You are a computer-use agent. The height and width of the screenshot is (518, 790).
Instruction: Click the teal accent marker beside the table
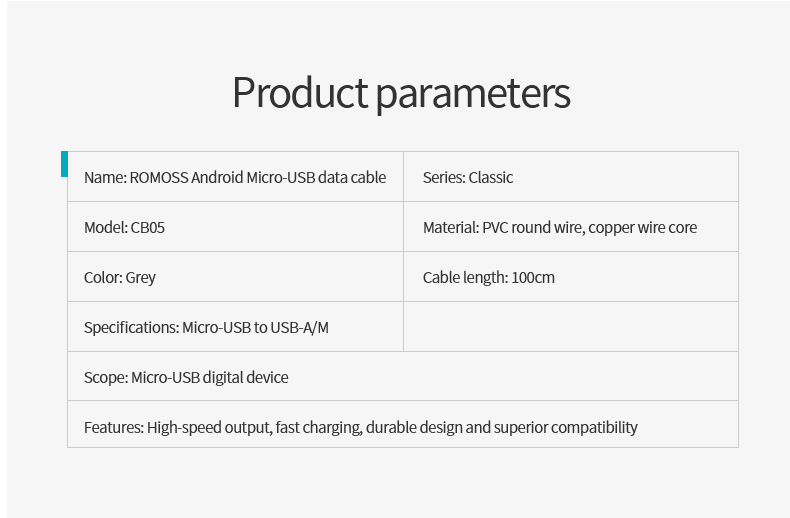(64, 164)
